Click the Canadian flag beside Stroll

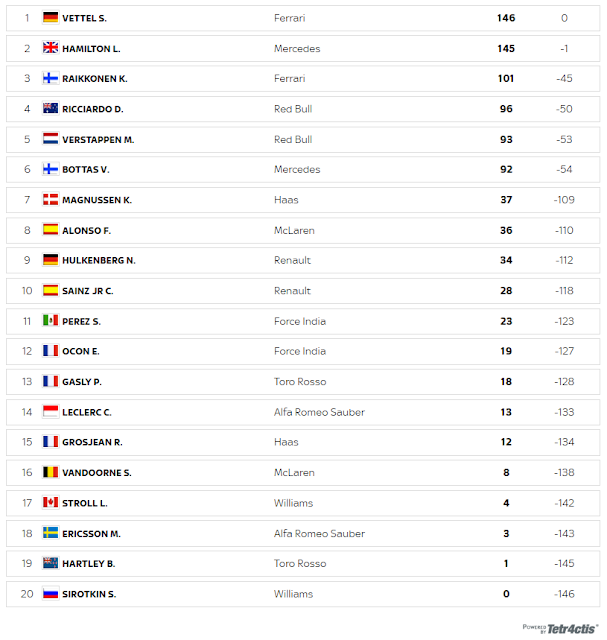(x=51, y=502)
